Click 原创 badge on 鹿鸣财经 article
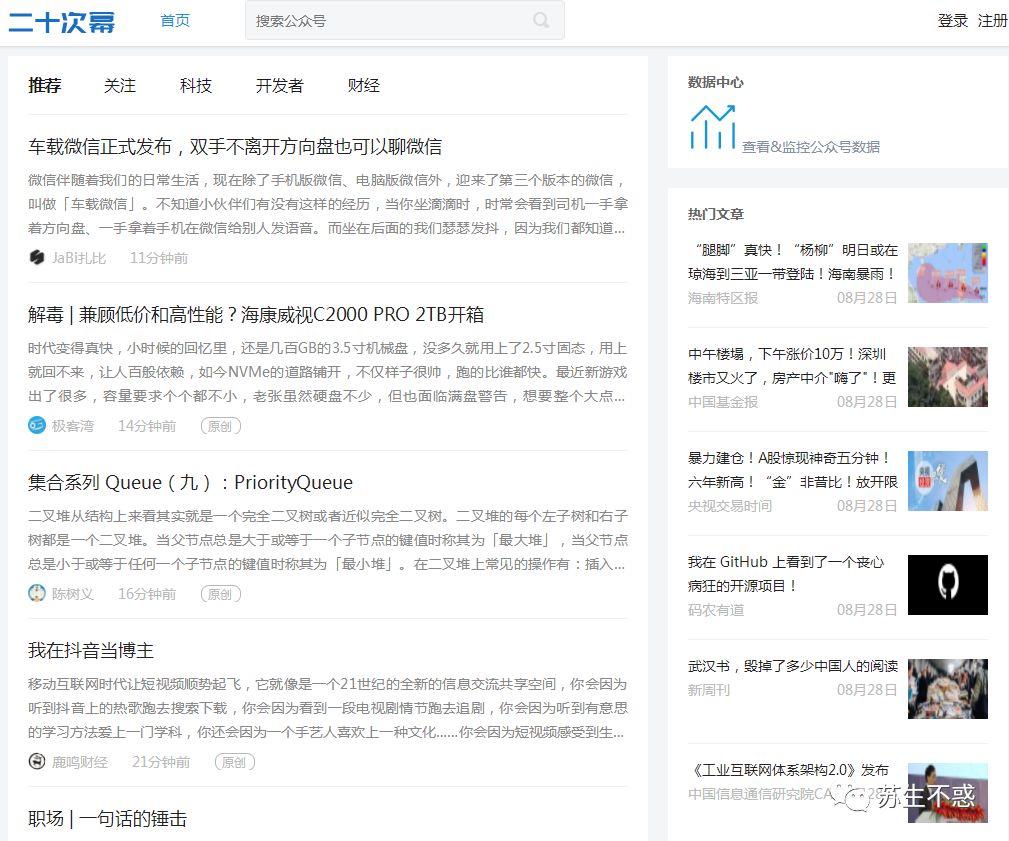The image size is (1009, 841). 235,762
